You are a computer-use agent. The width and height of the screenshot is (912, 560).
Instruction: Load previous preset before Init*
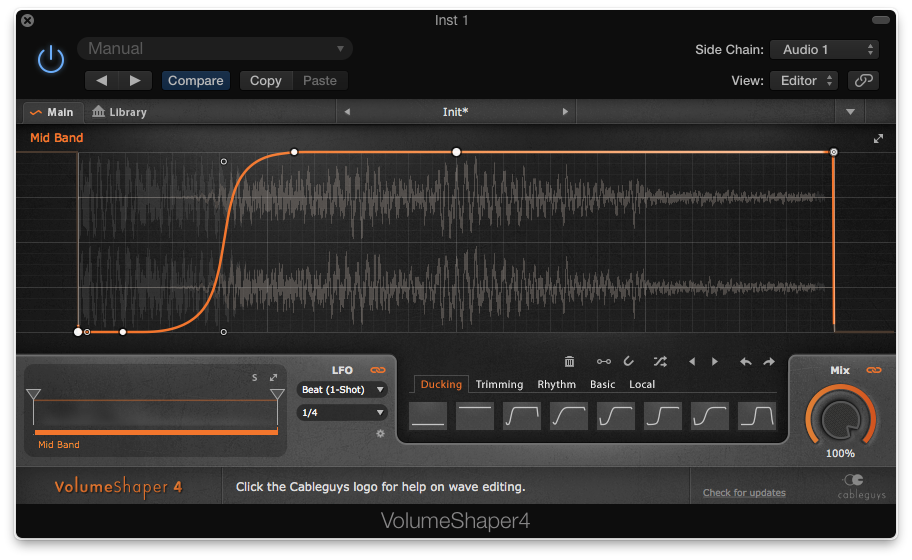coord(347,112)
